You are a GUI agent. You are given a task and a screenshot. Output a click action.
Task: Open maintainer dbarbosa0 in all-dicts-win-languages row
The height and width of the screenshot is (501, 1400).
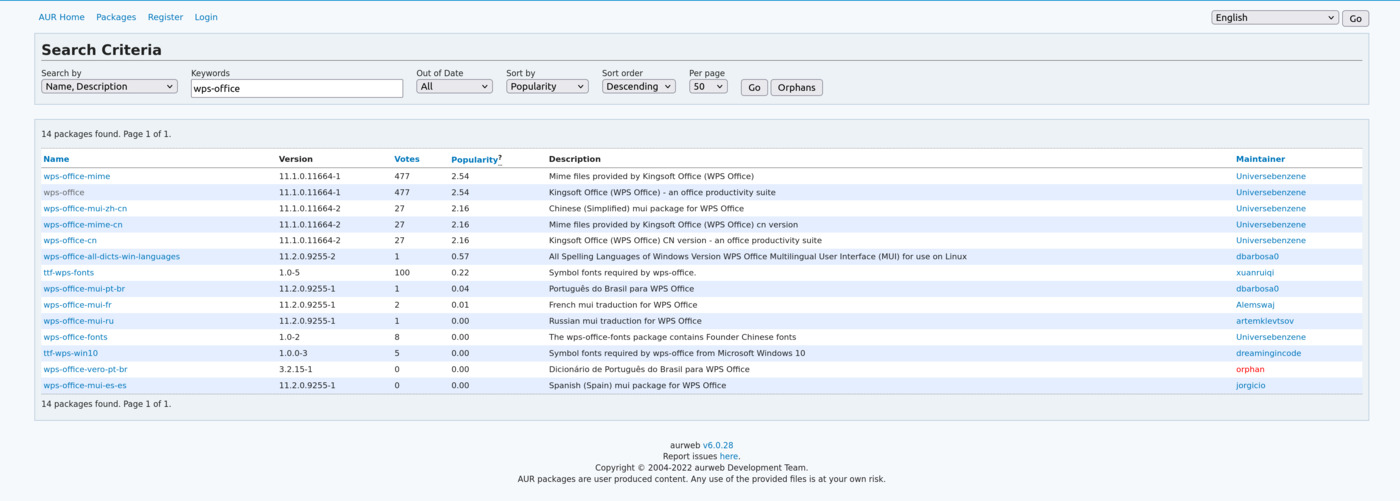tap(1257, 256)
